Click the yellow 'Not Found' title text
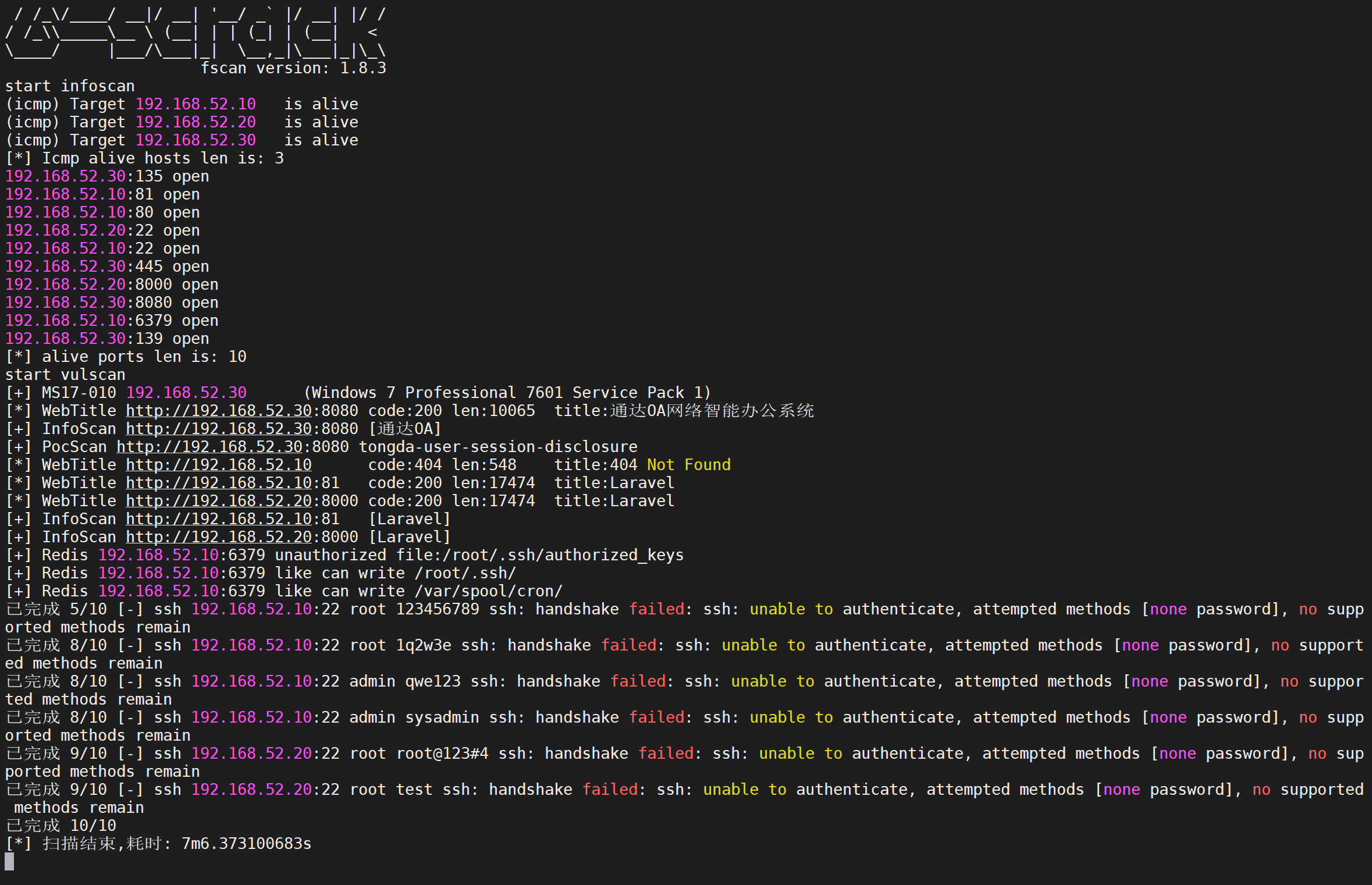The height and width of the screenshot is (885, 1372). coord(689,465)
